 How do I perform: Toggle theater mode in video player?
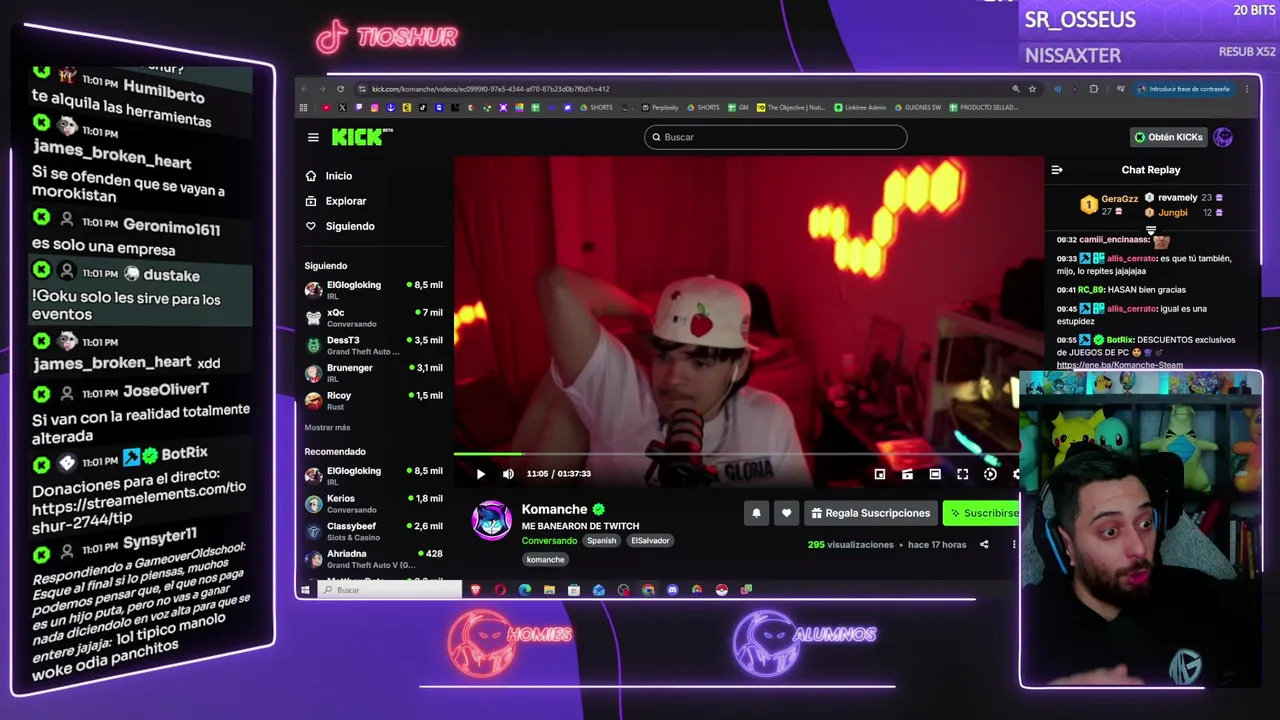click(x=935, y=474)
